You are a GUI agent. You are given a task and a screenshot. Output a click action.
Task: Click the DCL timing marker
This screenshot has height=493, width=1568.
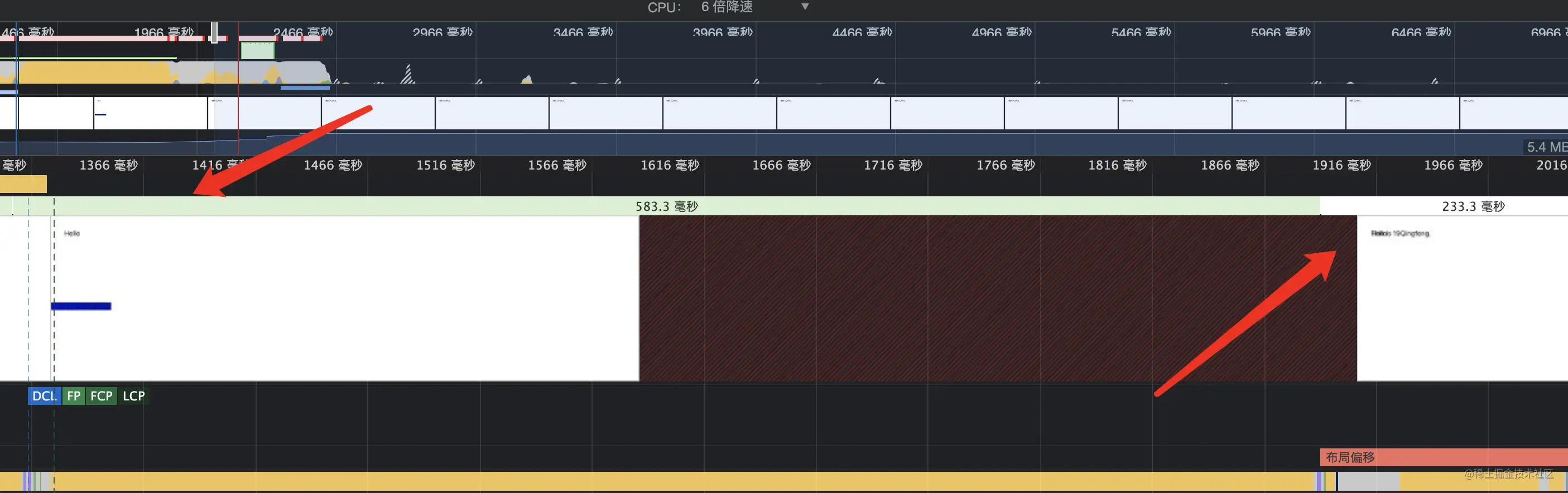44,396
